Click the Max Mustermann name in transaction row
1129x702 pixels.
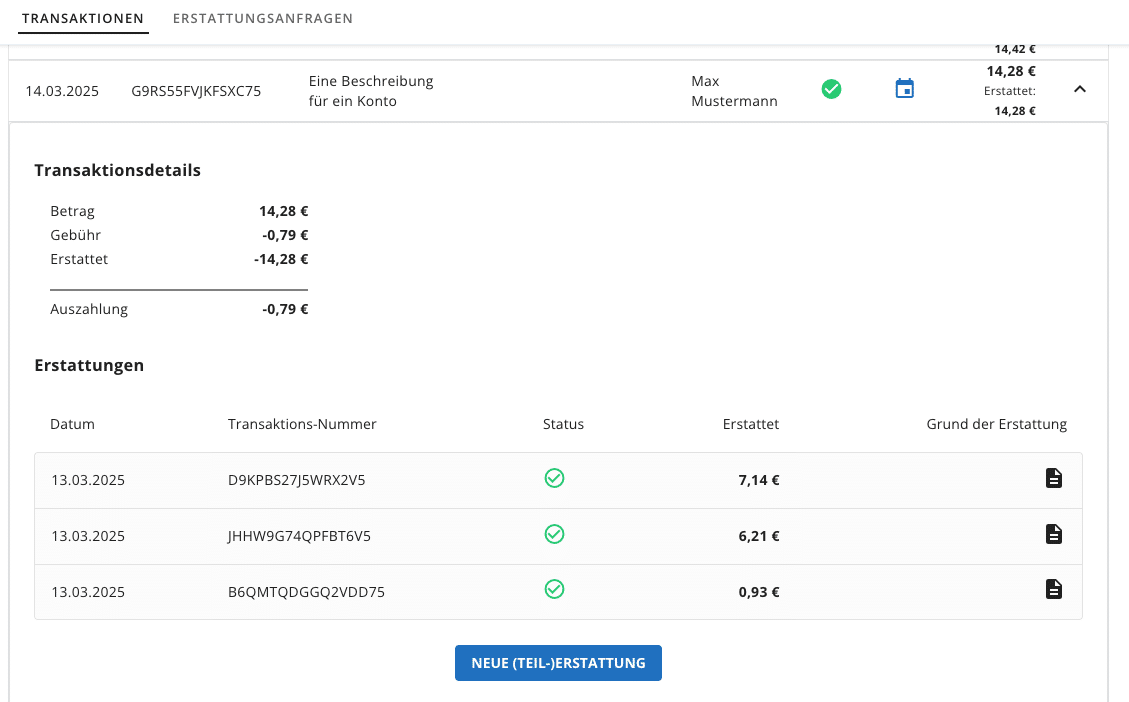734,91
